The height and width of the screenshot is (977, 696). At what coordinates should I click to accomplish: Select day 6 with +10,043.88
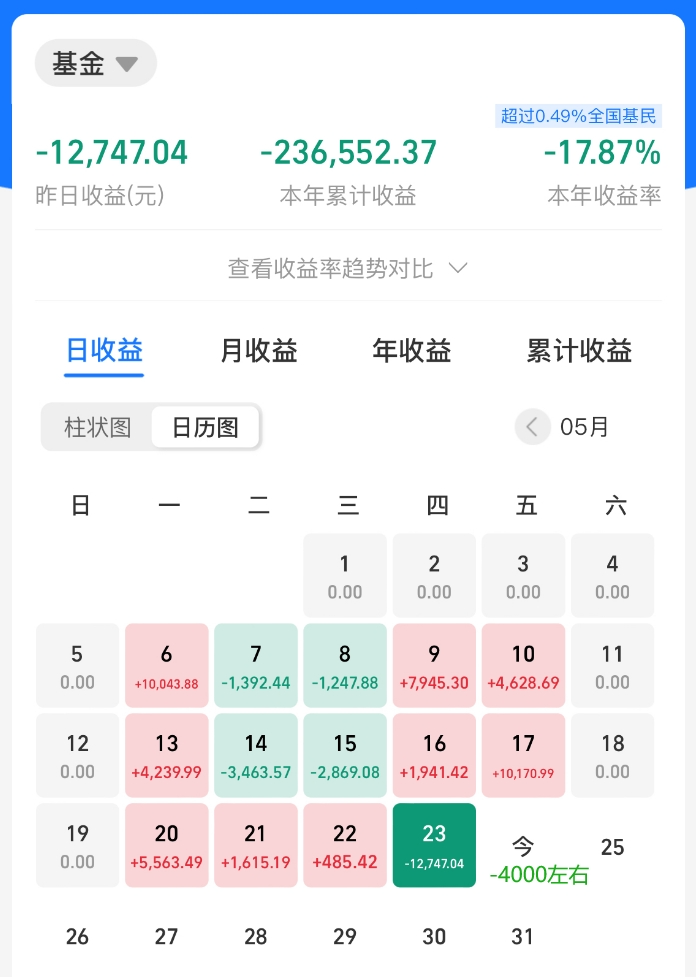[166, 665]
